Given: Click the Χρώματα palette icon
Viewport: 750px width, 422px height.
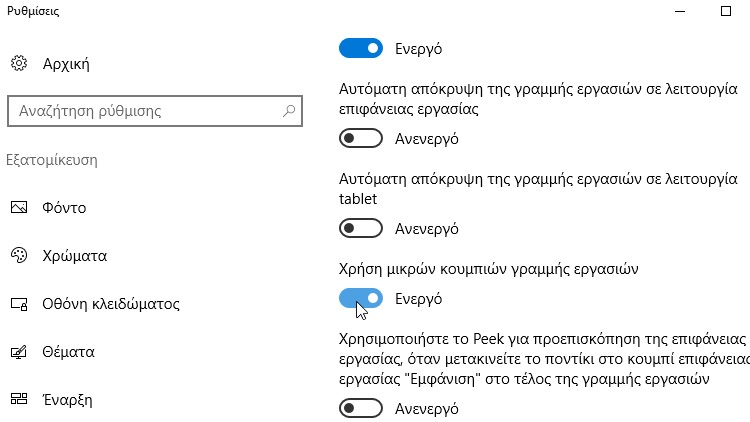Looking at the screenshot, I should pyautogui.click(x=19, y=255).
